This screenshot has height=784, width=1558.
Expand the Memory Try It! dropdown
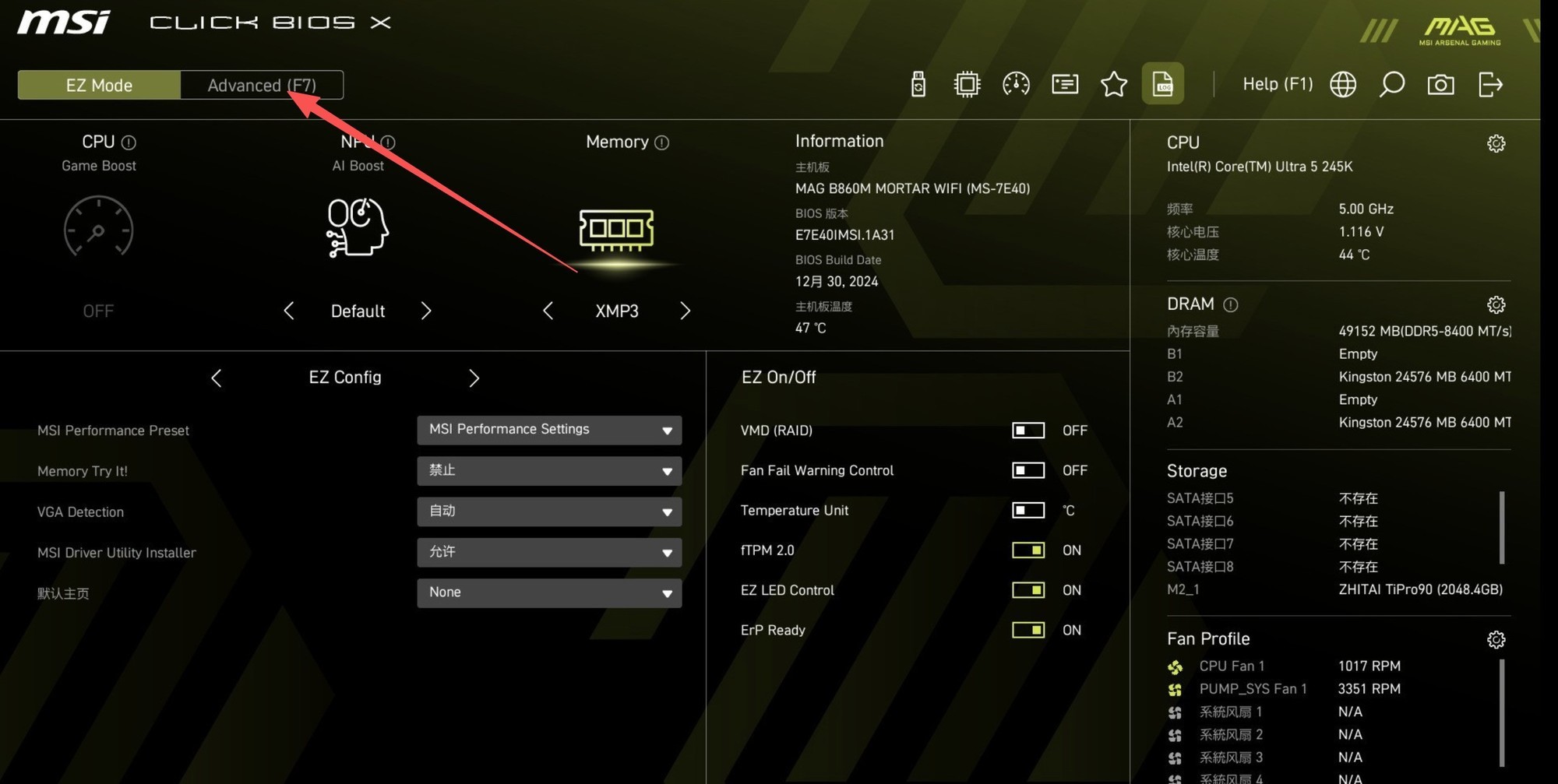549,470
